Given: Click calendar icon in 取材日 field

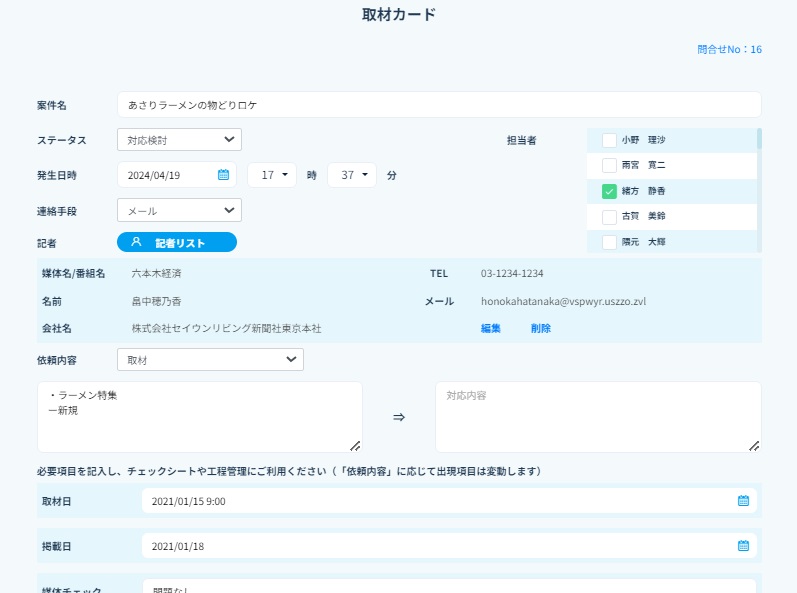Looking at the screenshot, I should click(x=743, y=501).
